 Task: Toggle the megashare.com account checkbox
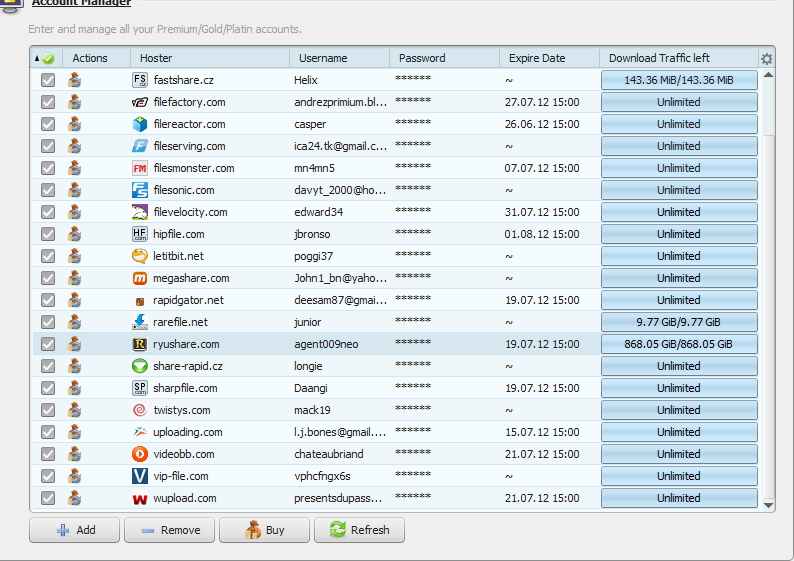coord(48,278)
